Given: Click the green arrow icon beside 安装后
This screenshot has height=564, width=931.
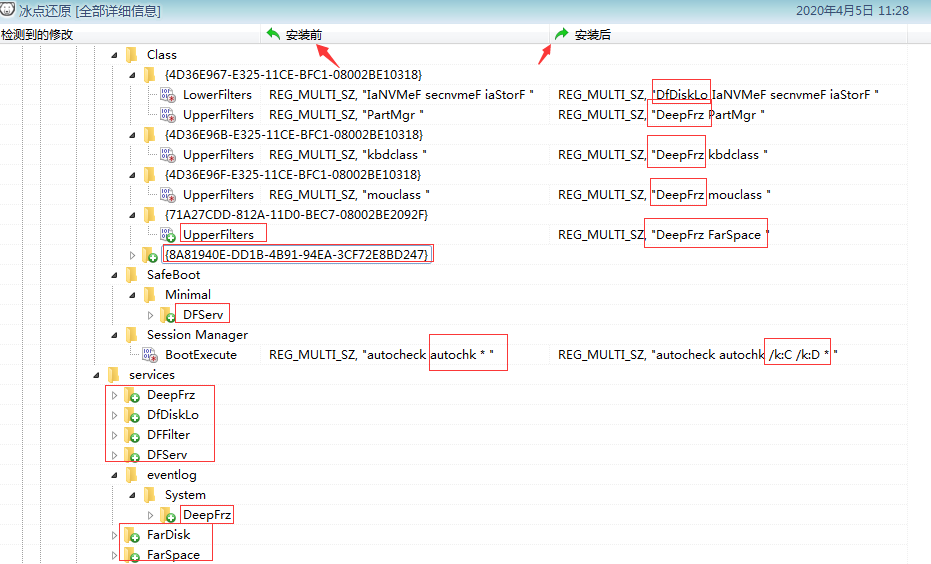Looking at the screenshot, I should pos(562,34).
